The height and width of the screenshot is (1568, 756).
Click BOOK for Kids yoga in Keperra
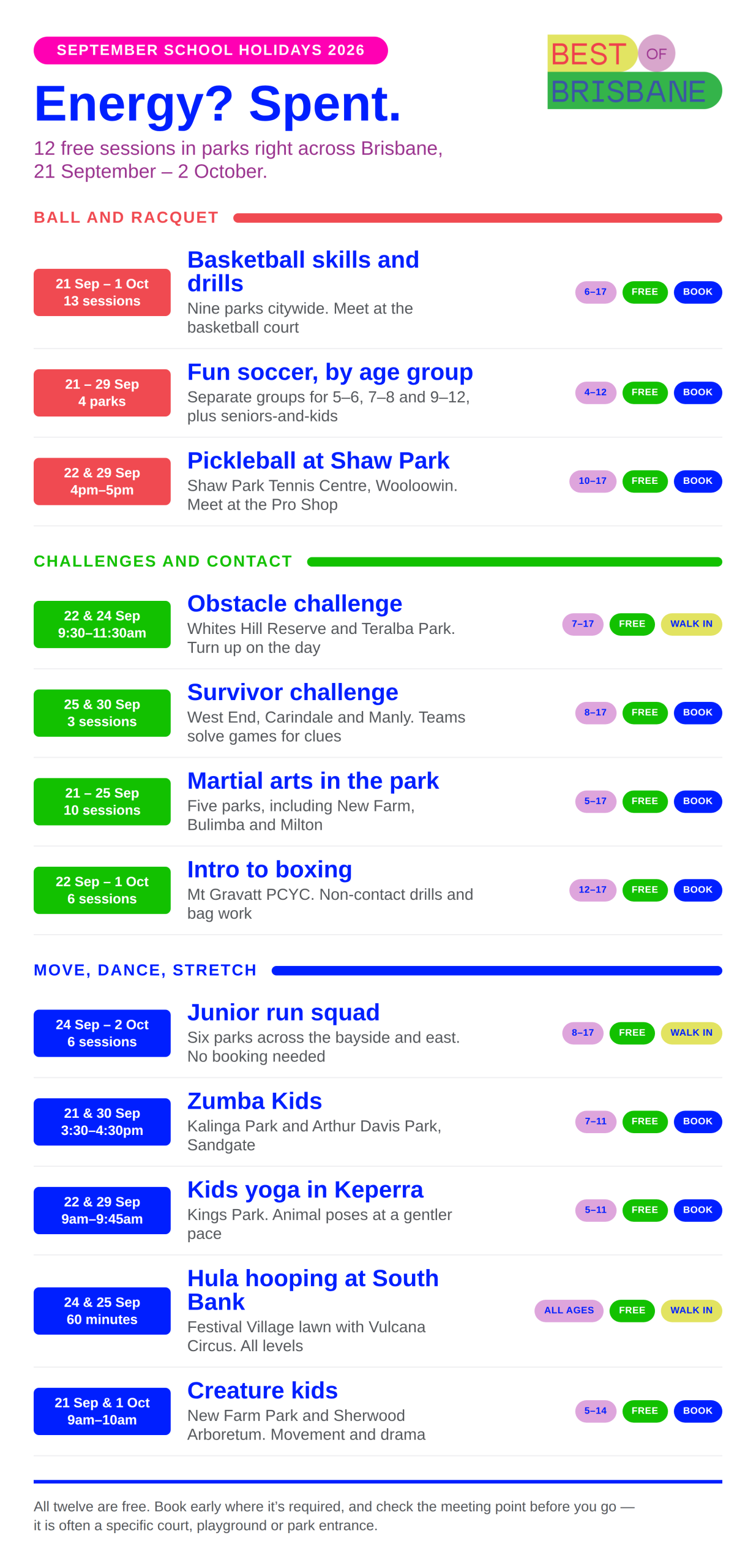(x=697, y=1209)
